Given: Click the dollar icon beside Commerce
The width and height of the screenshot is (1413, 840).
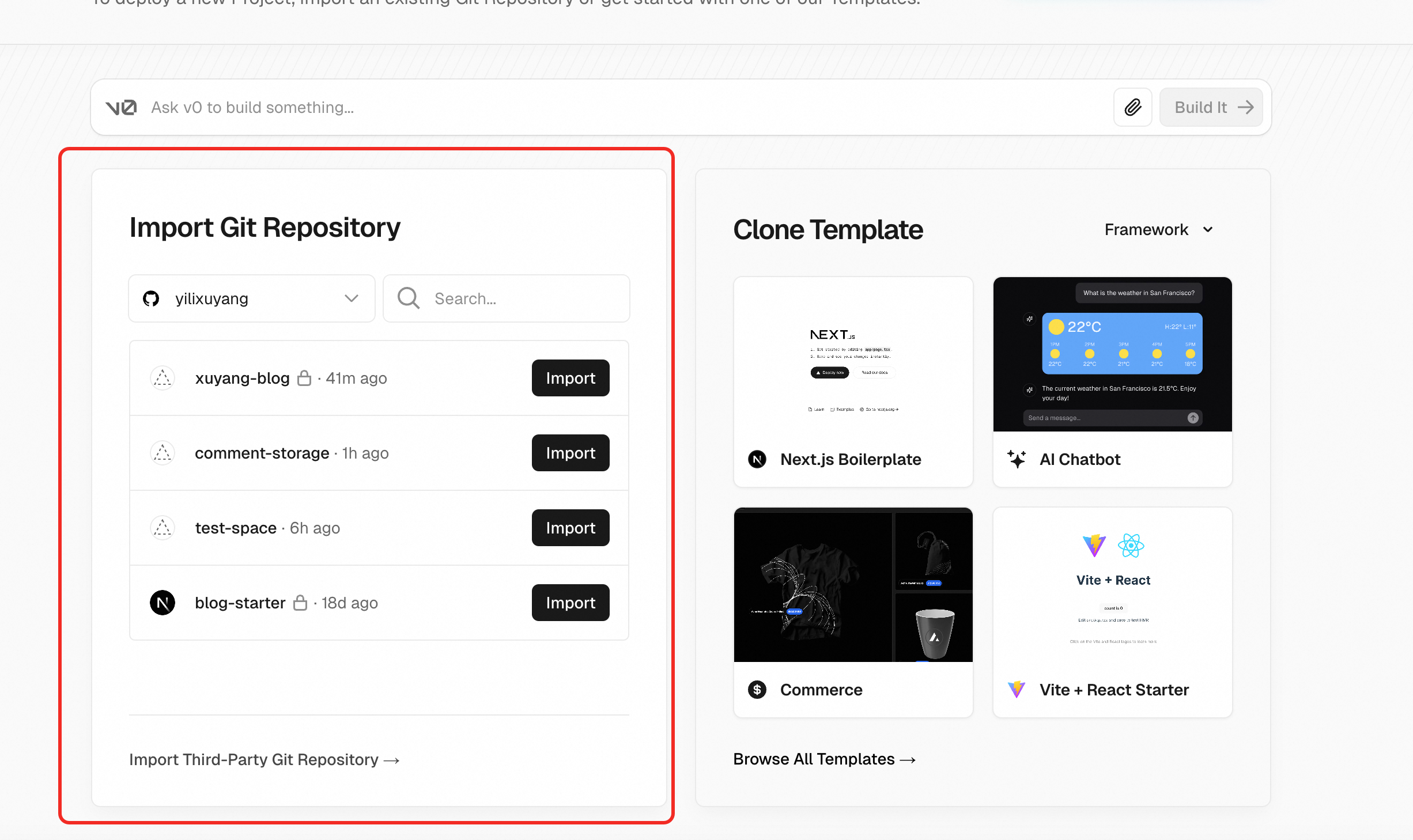Looking at the screenshot, I should (x=757, y=690).
